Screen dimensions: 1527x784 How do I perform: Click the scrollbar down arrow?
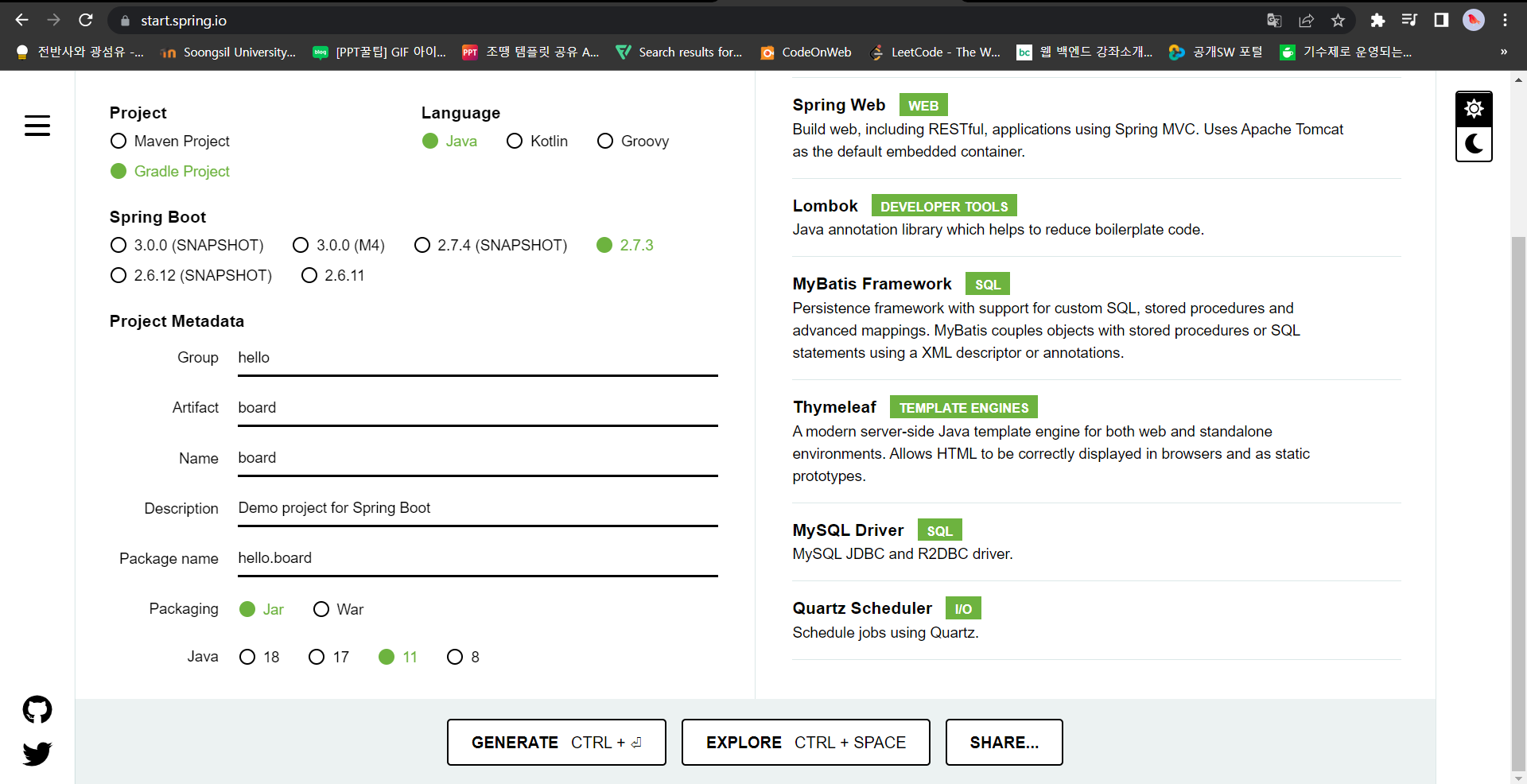[x=1518, y=778]
